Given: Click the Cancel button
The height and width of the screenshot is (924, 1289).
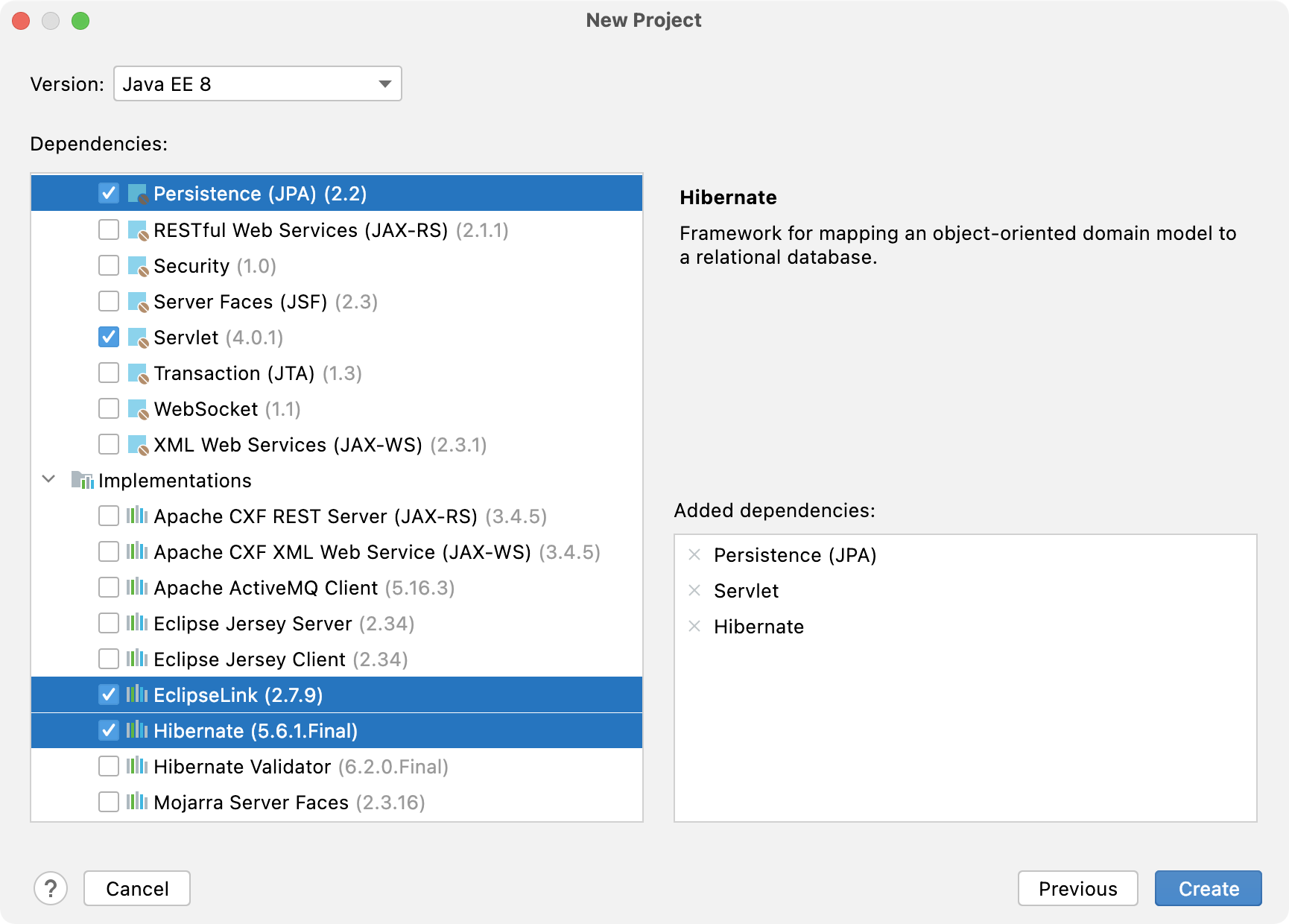Looking at the screenshot, I should (x=137, y=888).
